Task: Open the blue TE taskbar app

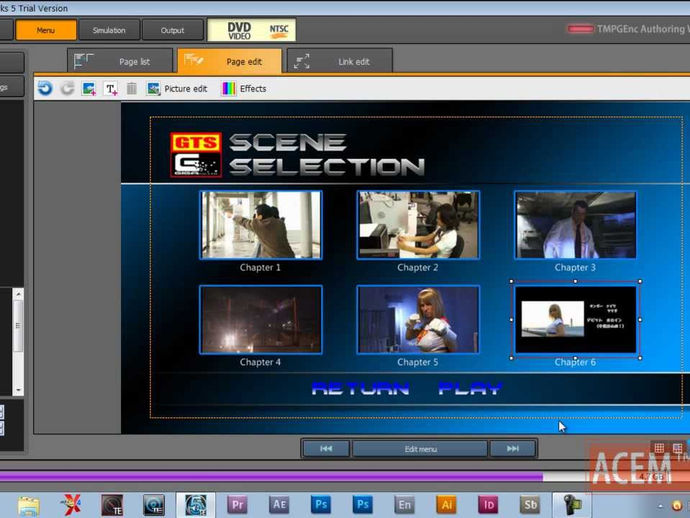Action: click(x=154, y=505)
